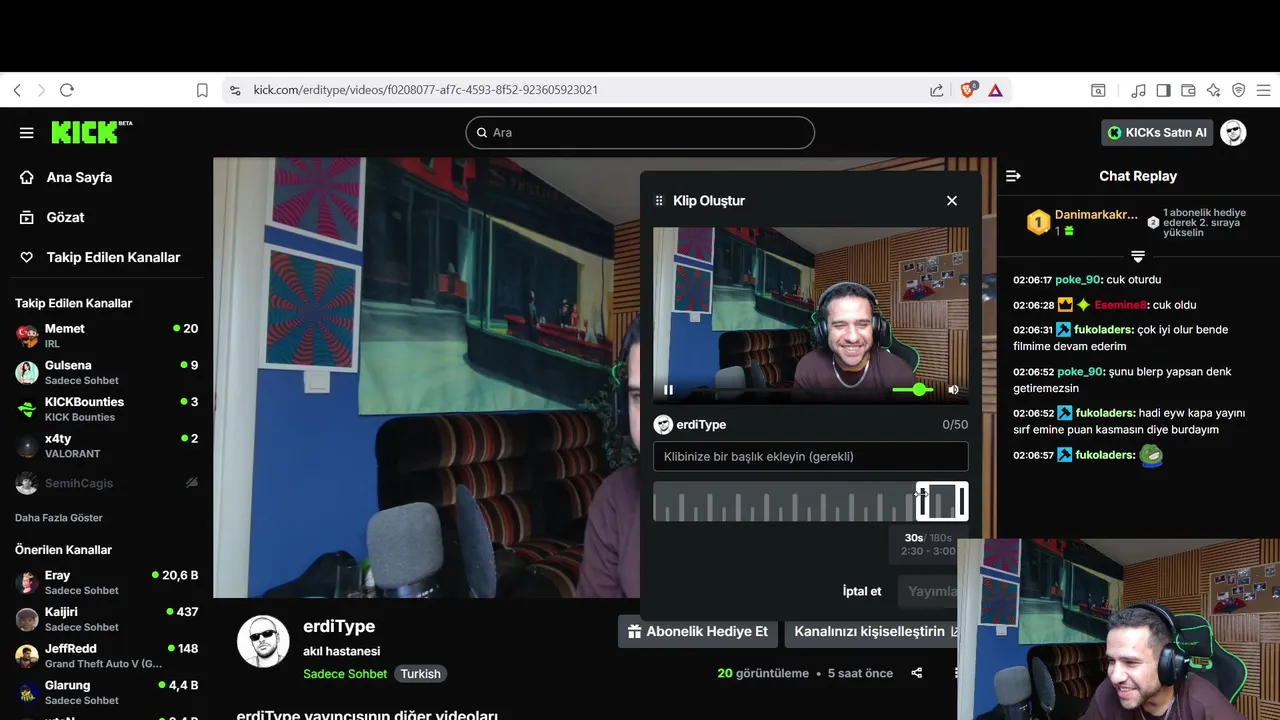This screenshot has height=720, width=1280.
Task: Click the Esemine8 username in chat
Action: (x=1120, y=305)
